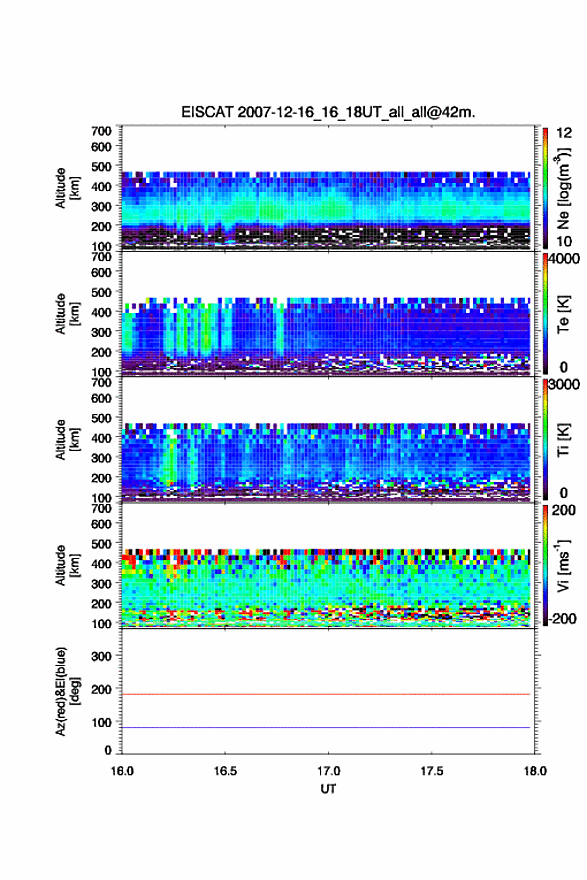Click the blue elevation line
Viewport: 587px width, 880px height.
point(326,727)
